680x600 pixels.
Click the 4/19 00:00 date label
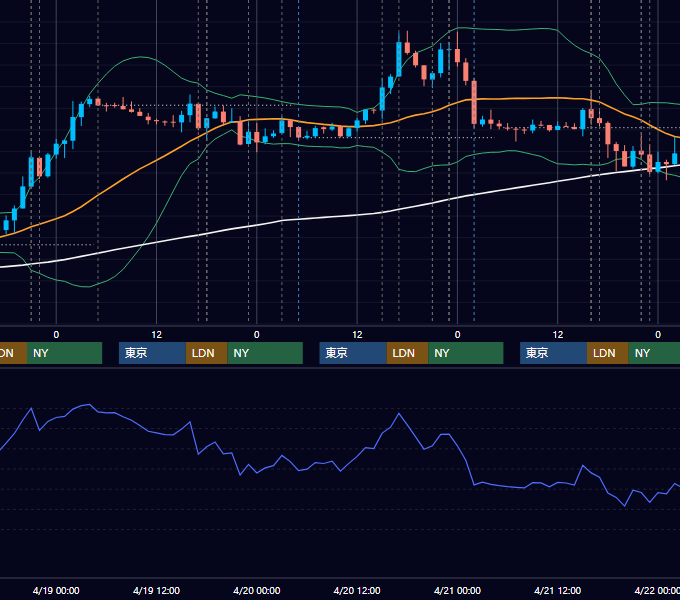click(56, 590)
